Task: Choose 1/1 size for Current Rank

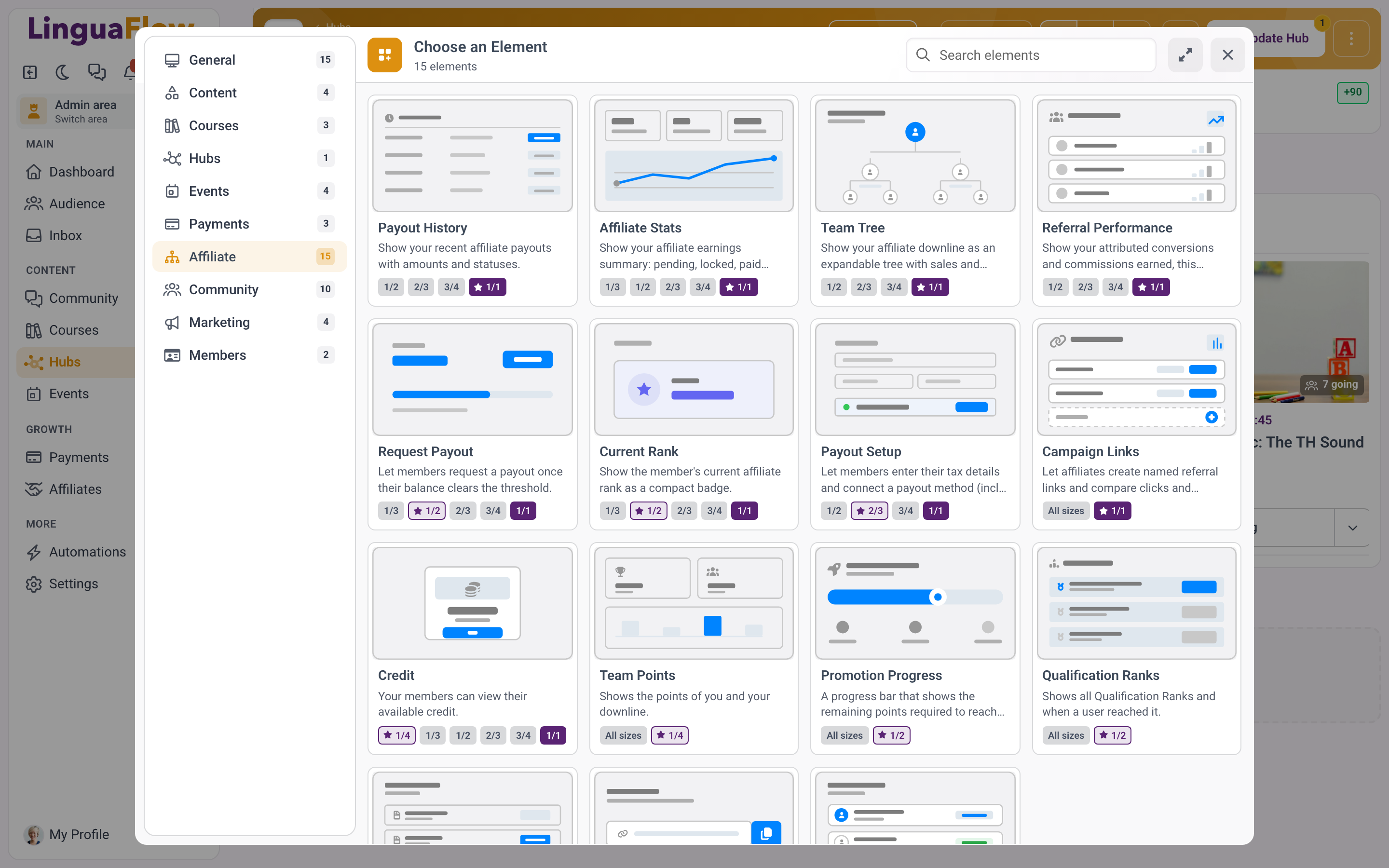Action: pos(744,511)
